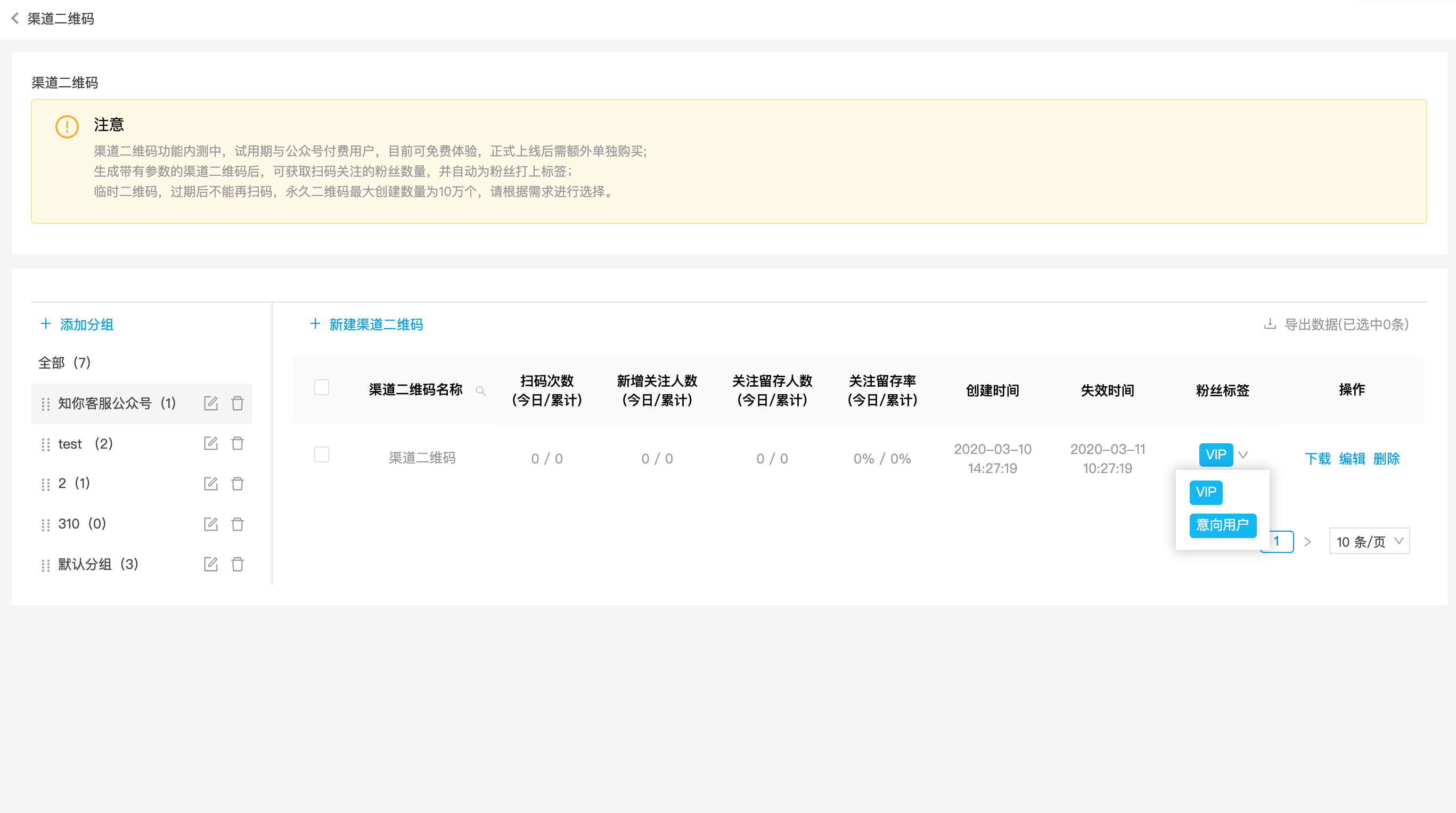This screenshot has width=1456, height=813.
Task: Click the edit pencil for 默认分组
Action: pyautogui.click(x=211, y=564)
